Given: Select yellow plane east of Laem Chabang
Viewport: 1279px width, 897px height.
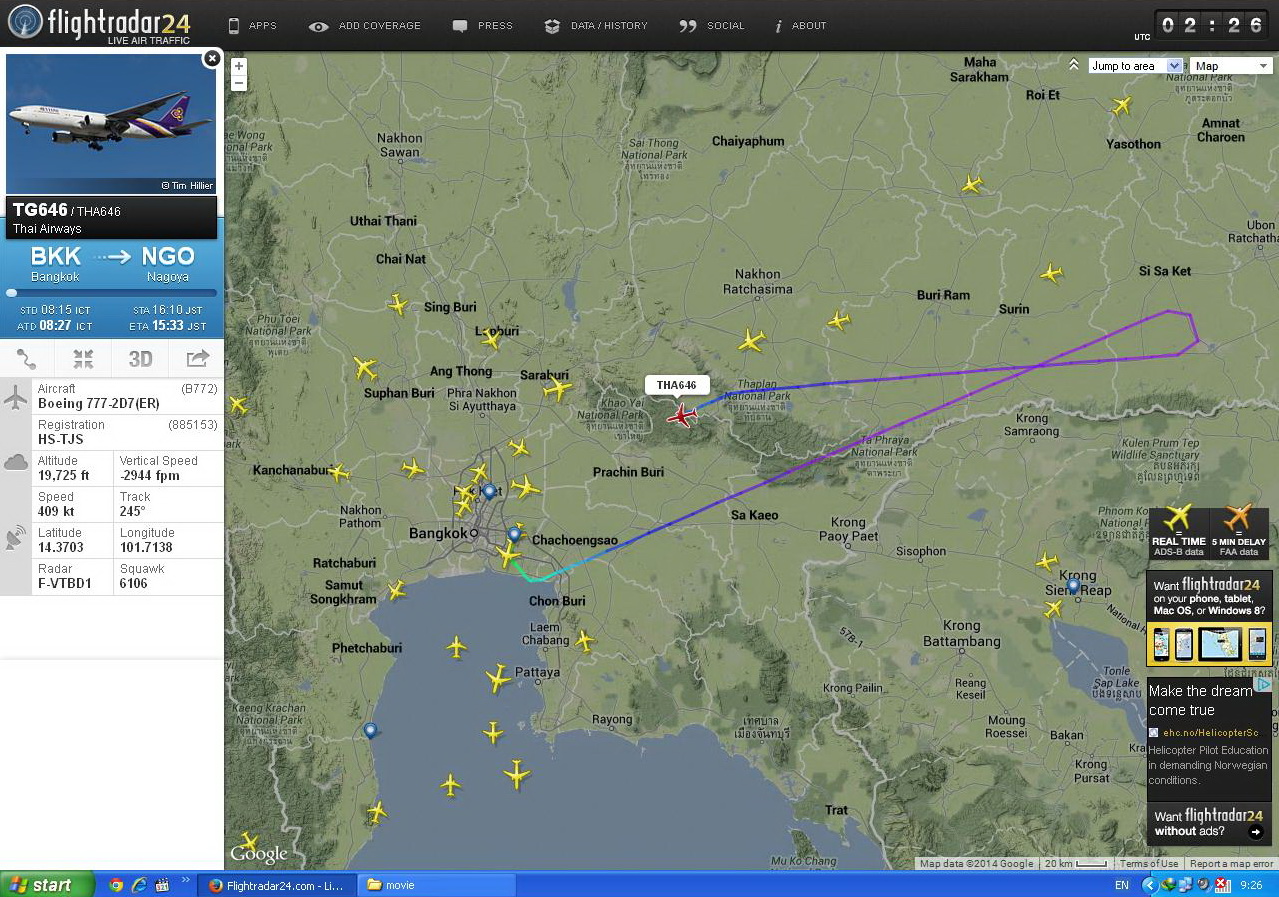Looking at the screenshot, I should point(584,641).
